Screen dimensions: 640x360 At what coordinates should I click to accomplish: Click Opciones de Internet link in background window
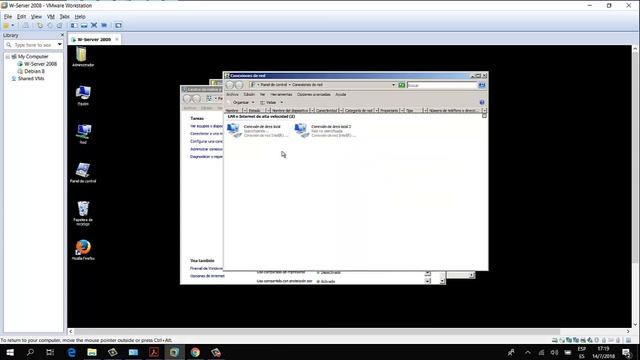point(207,276)
